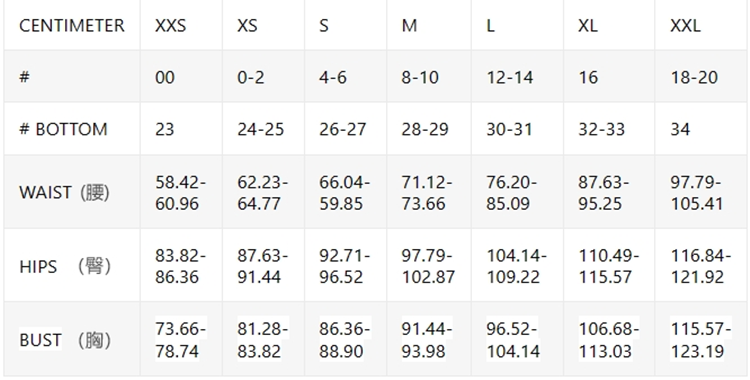Viewport: 750px width, 380px height.
Task: Click the size 16 cell under XL
Action: coord(588,78)
